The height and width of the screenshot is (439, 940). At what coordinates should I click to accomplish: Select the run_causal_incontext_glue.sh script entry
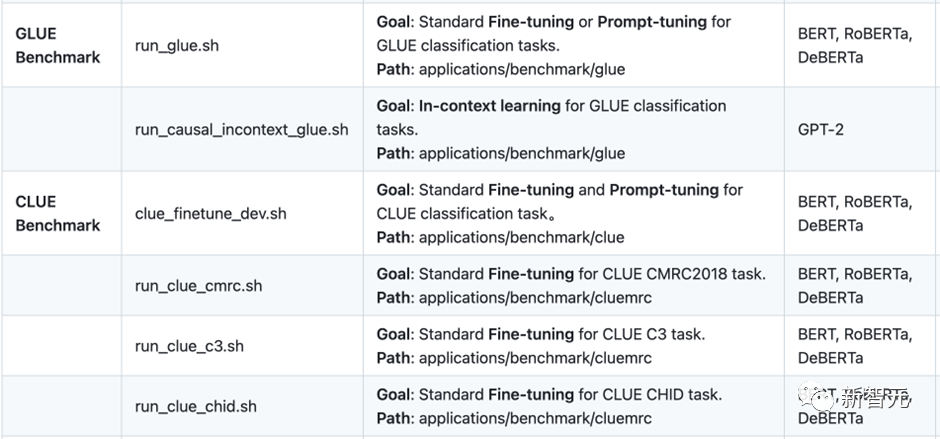pos(241,129)
